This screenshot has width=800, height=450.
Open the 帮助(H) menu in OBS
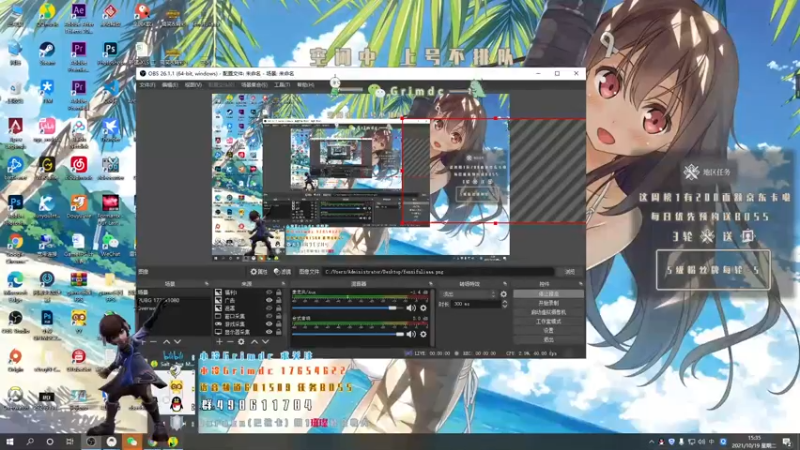pos(305,85)
